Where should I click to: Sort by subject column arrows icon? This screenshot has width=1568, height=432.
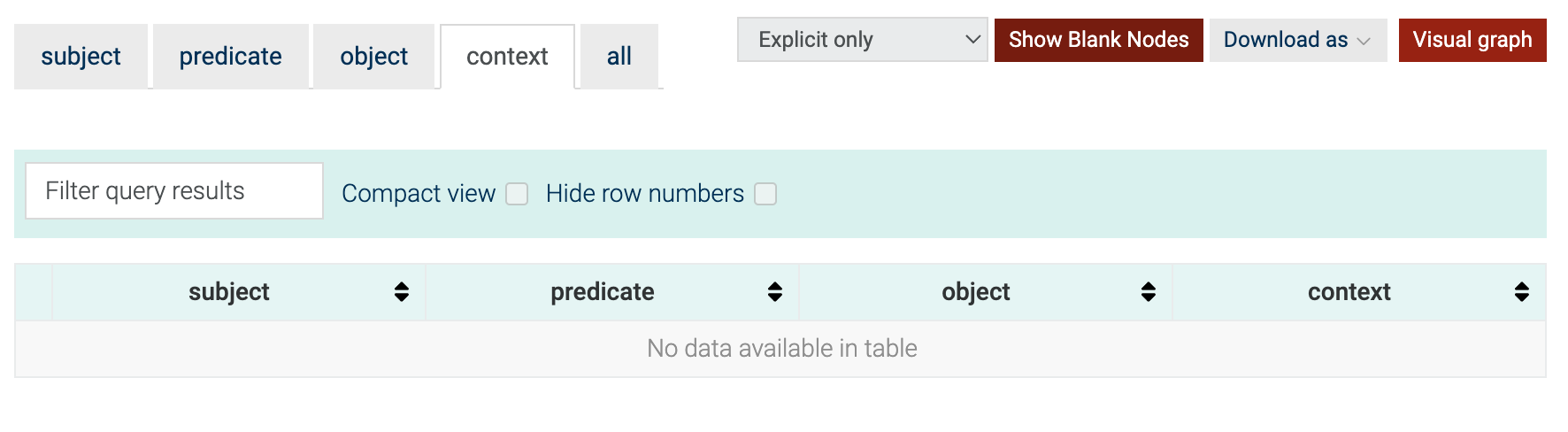(x=402, y=292)
